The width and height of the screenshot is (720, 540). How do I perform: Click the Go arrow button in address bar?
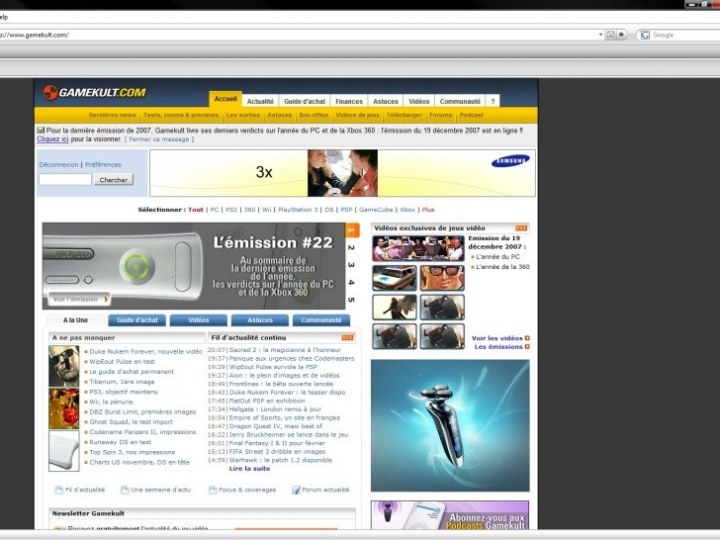pos(621,35)
